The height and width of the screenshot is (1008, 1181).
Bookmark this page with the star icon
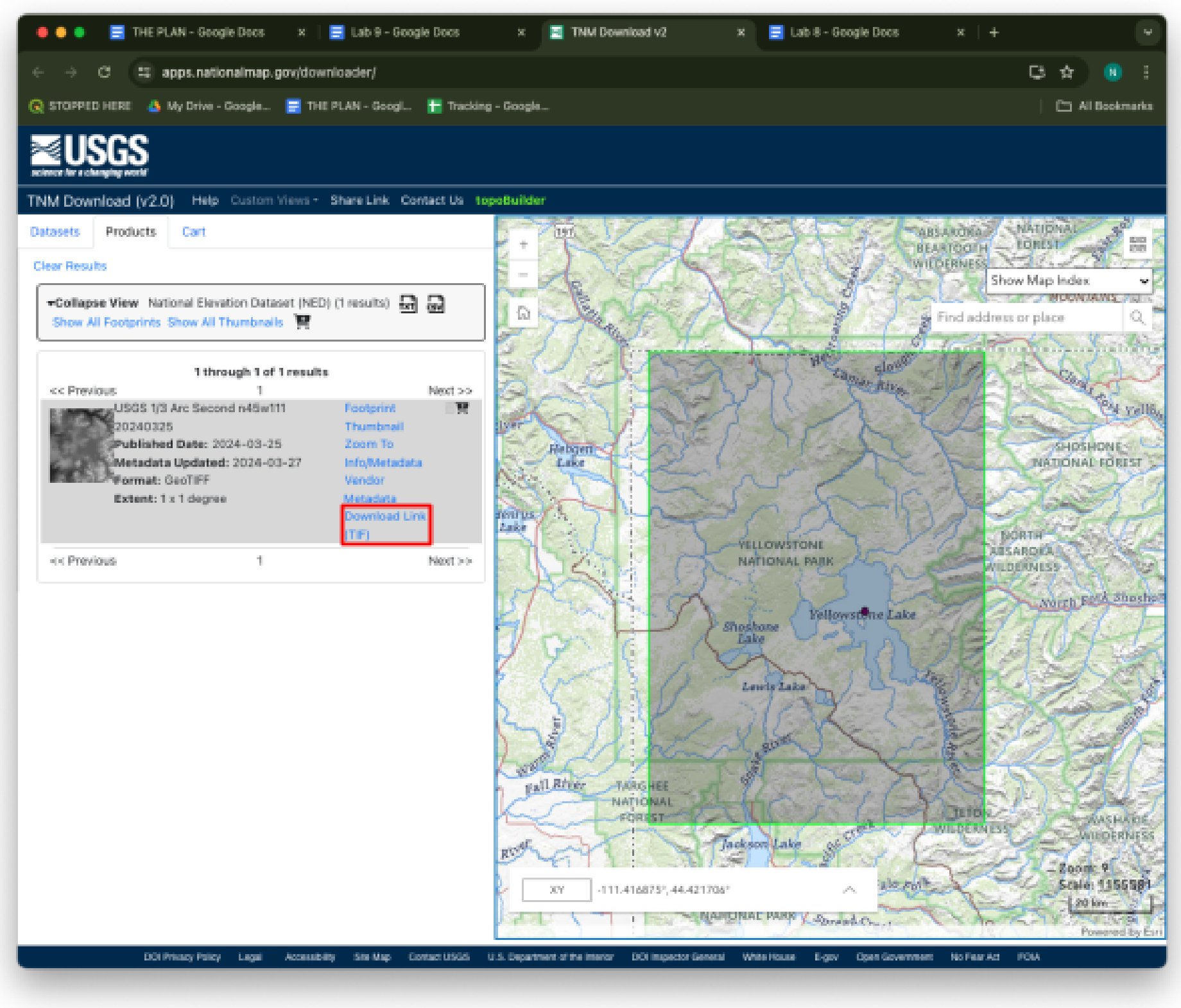[1067, 72]
